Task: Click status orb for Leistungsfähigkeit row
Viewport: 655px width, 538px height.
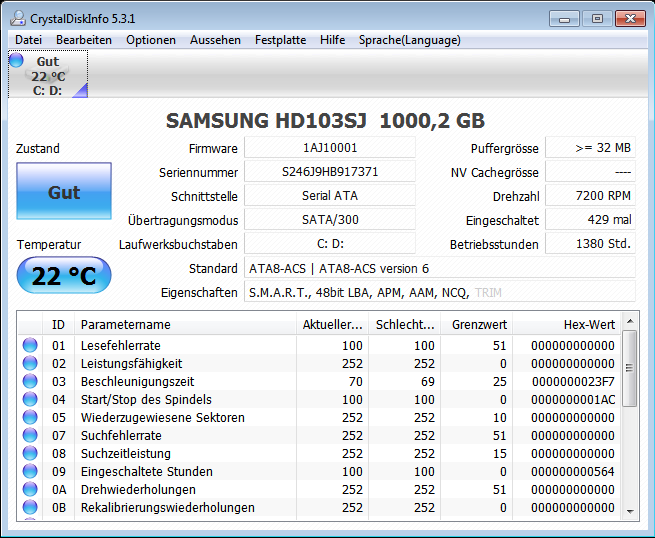Action: (30, 363)
